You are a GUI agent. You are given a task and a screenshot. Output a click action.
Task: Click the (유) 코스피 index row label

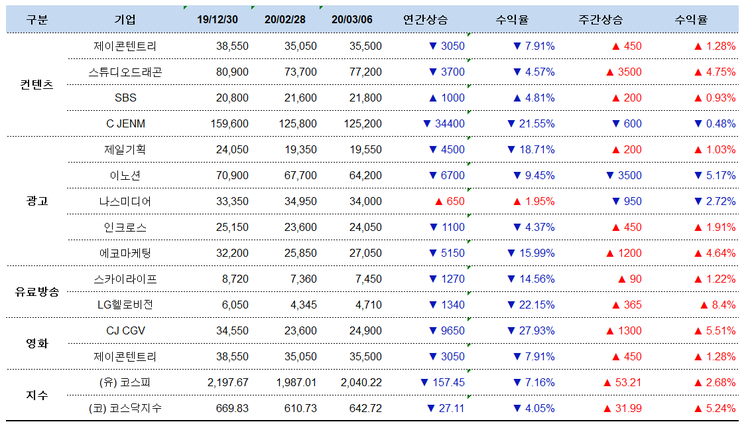(125, 382)
